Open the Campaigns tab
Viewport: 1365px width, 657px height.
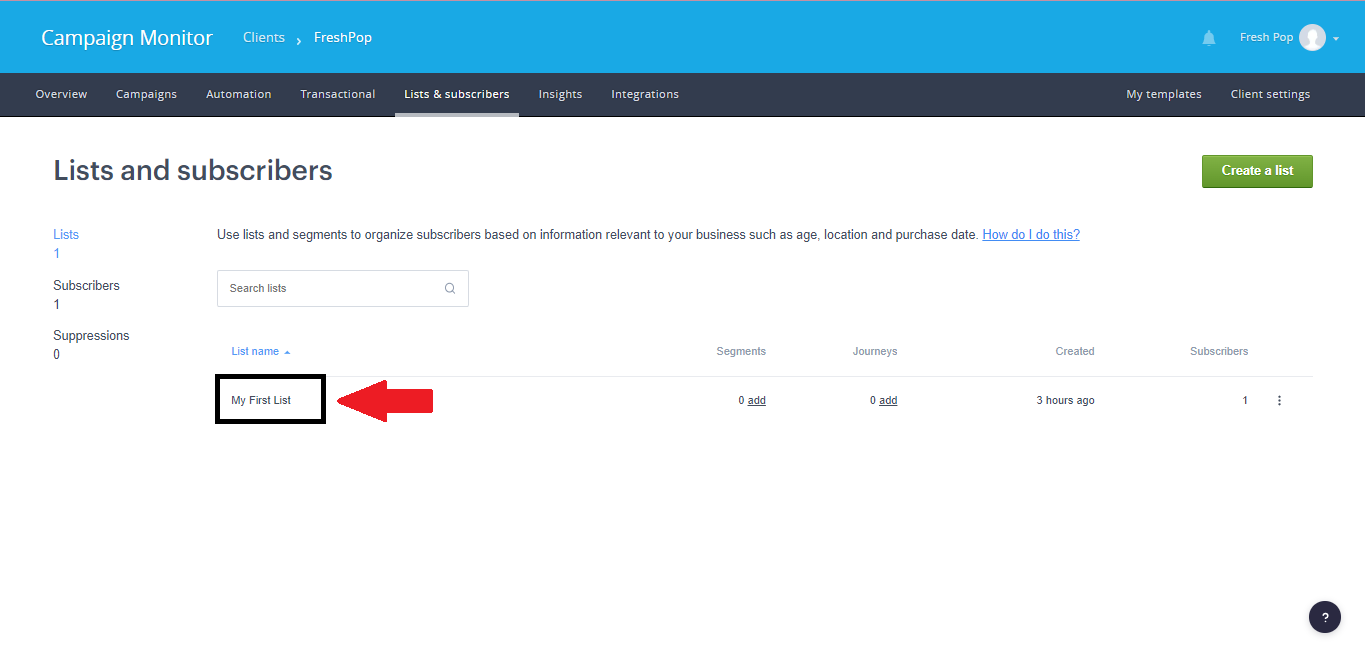[x=146, y=94]
